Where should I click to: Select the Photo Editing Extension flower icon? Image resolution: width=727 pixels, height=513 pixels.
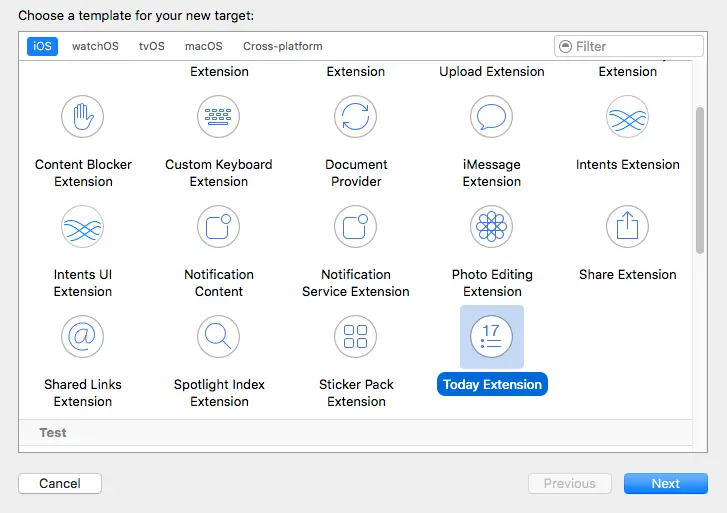[491, 226]
